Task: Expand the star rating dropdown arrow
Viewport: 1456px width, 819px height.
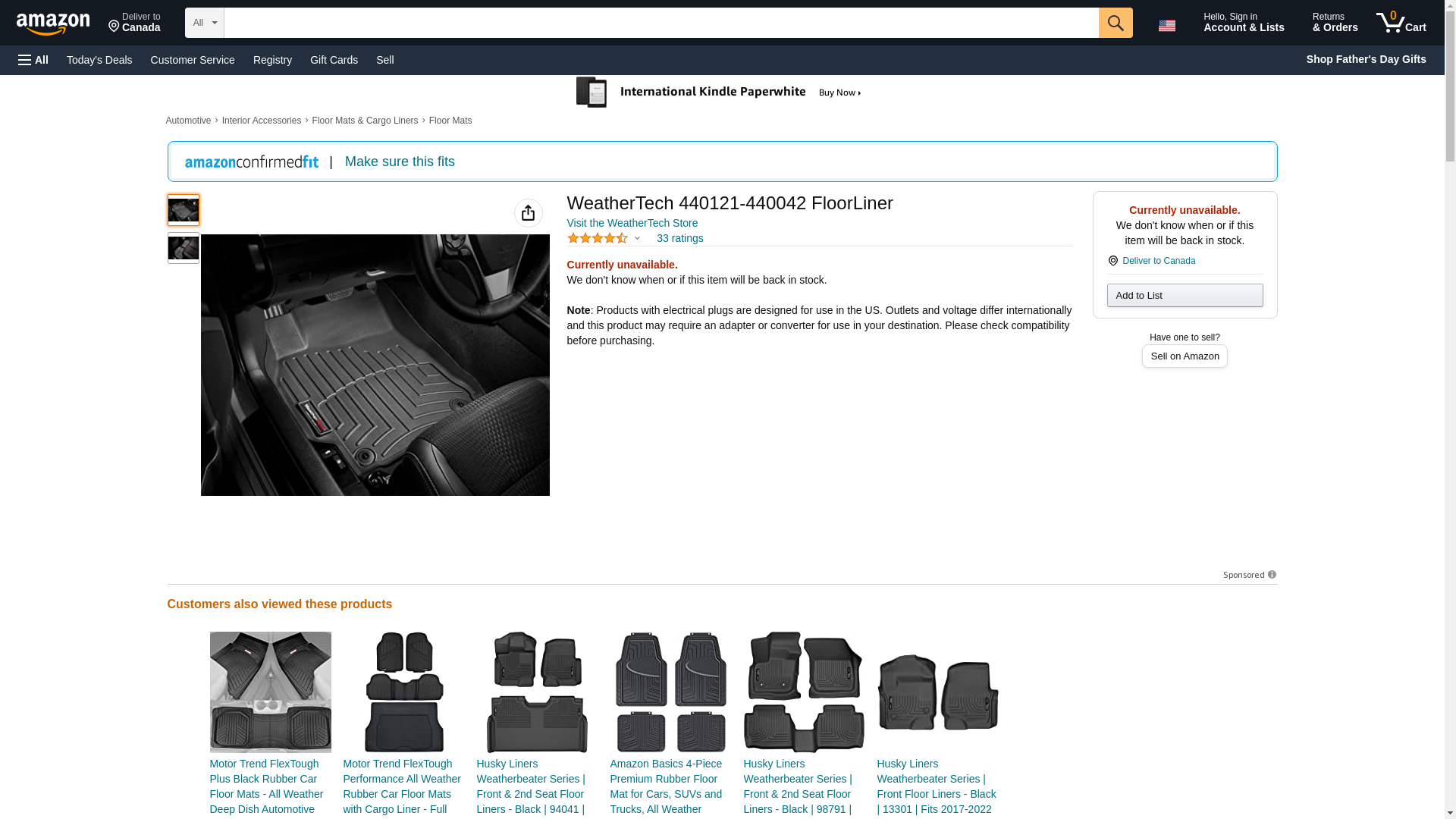Action: click(x=637, y=239)
